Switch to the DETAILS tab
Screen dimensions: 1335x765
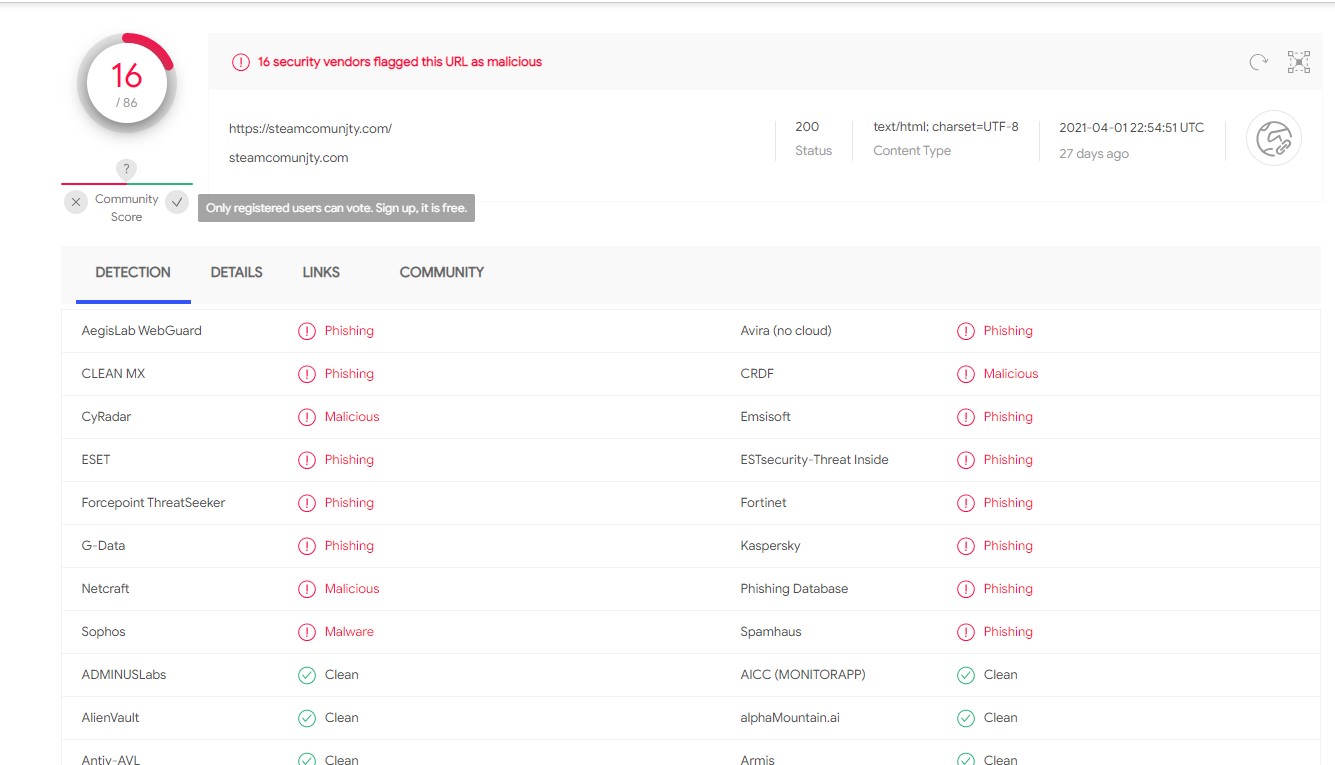click(236, 272)
